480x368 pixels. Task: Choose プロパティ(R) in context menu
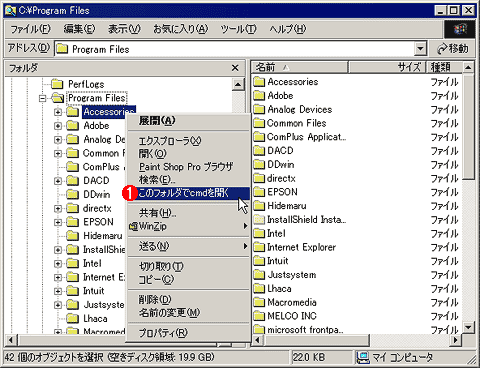coord(189,333)
